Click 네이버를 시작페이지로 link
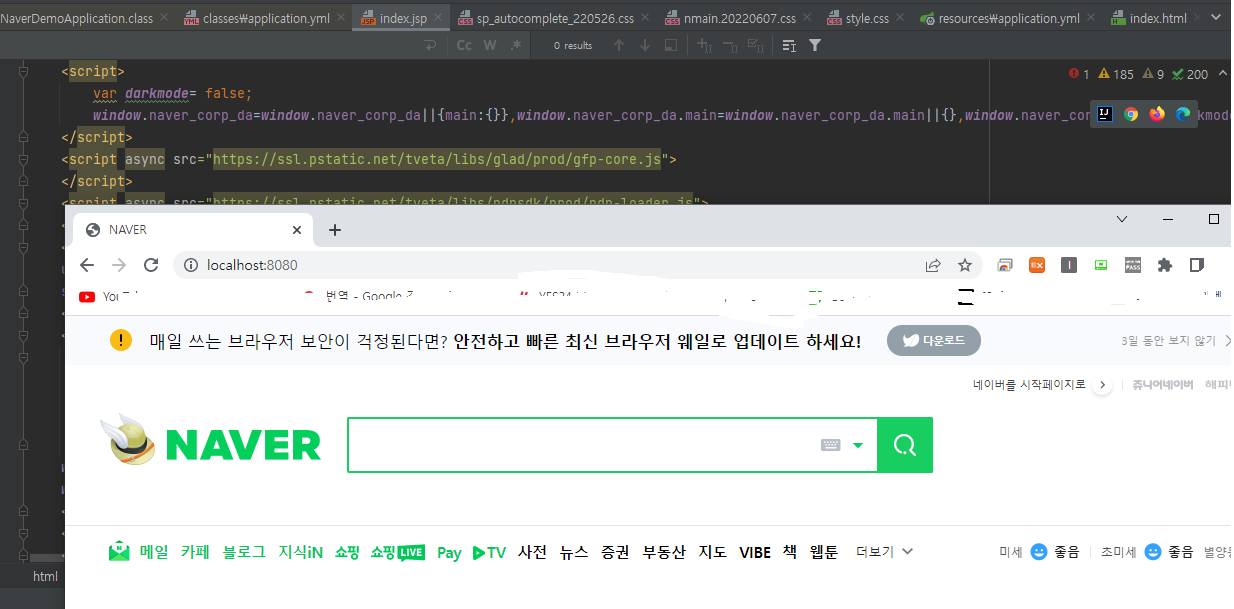The image size is (1234, 609). [x=1029, y=384]
